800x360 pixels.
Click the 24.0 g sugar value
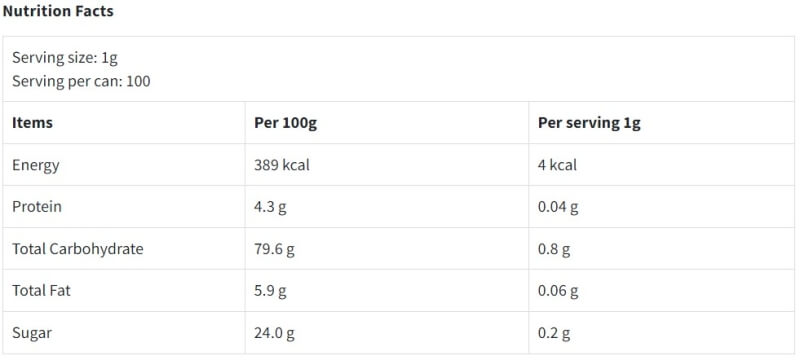pyautogui.click(x=274, y=333)
